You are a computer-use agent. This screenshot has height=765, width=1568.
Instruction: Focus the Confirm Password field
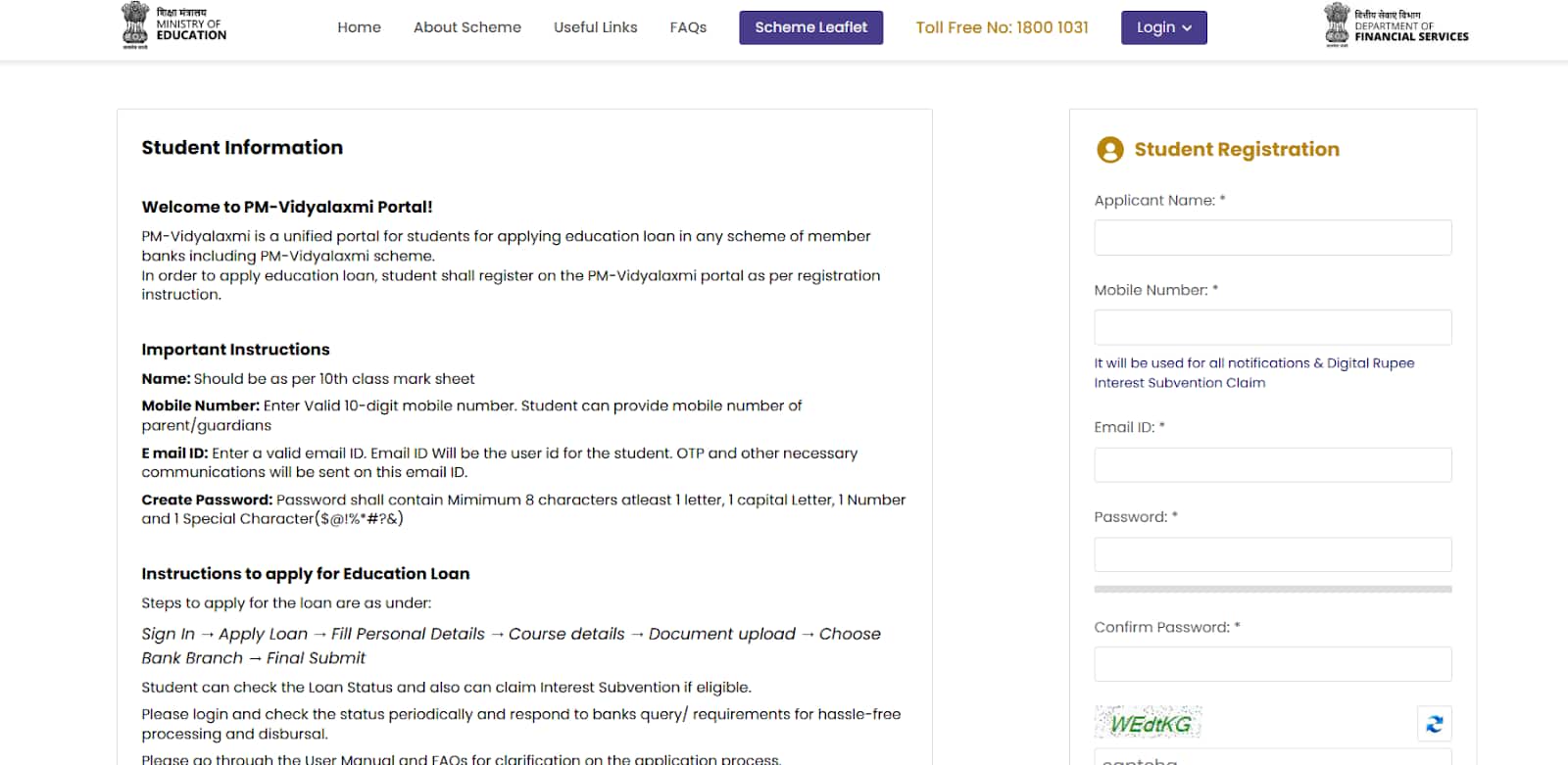[1272, 664]
